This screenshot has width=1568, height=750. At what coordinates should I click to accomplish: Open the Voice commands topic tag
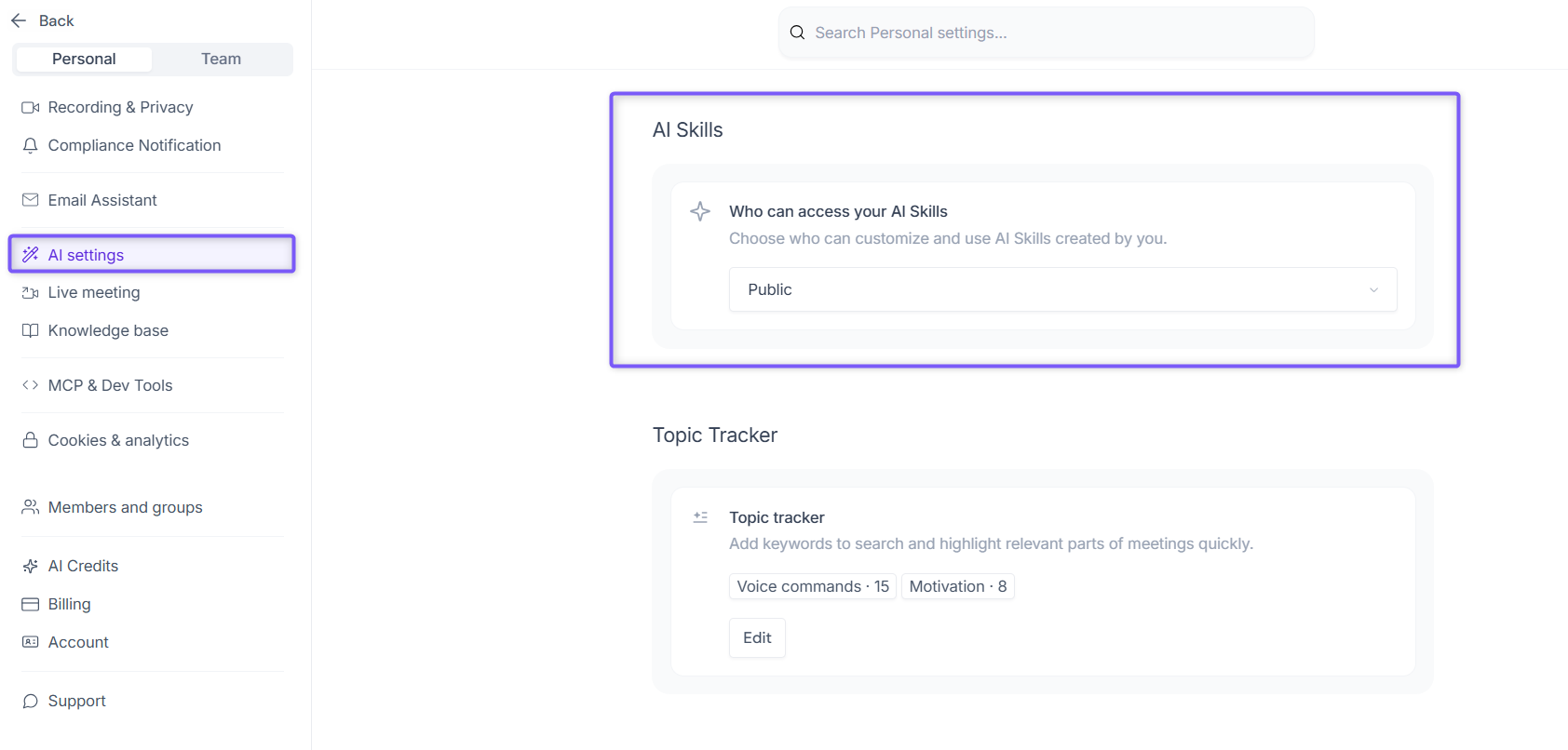[813, 586]
